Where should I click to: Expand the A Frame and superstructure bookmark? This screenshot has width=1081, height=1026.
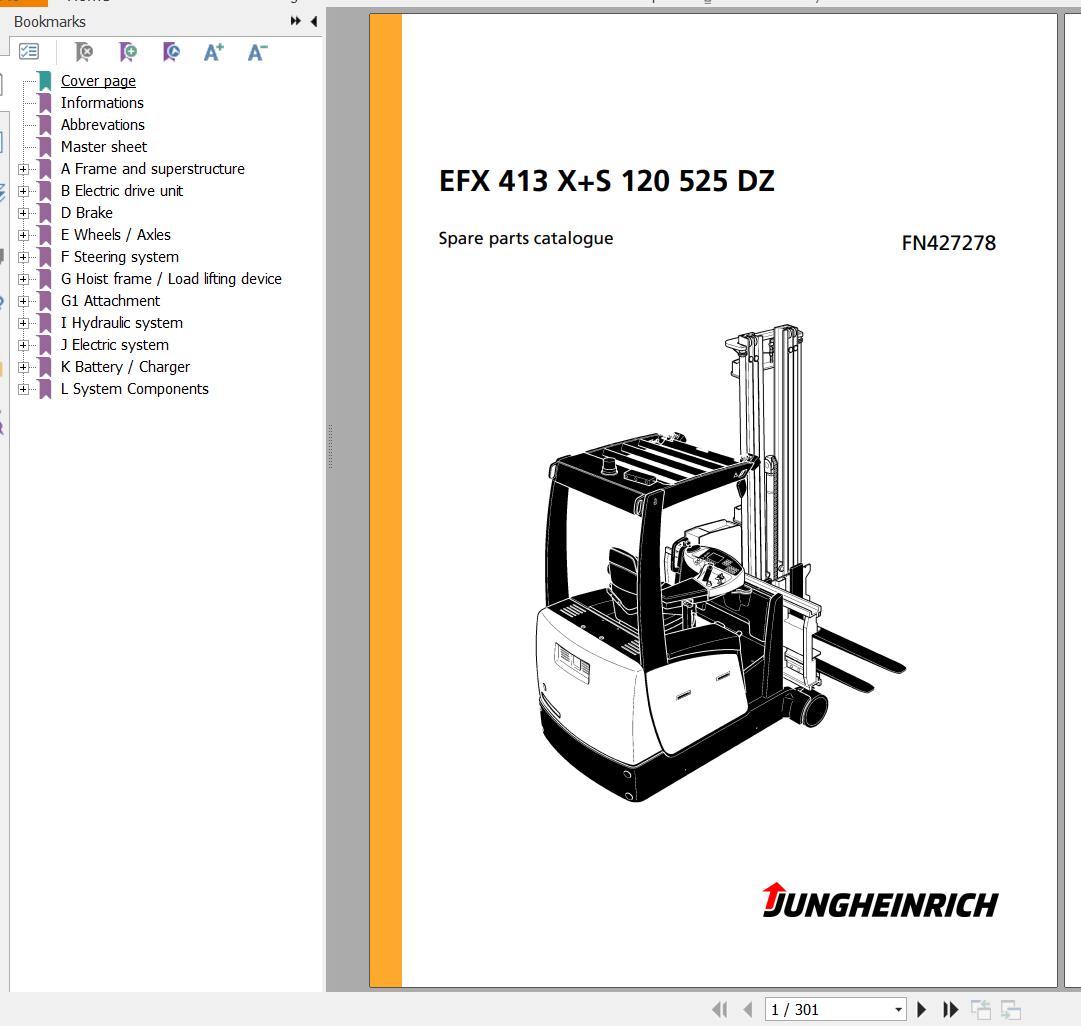[23, 169]
